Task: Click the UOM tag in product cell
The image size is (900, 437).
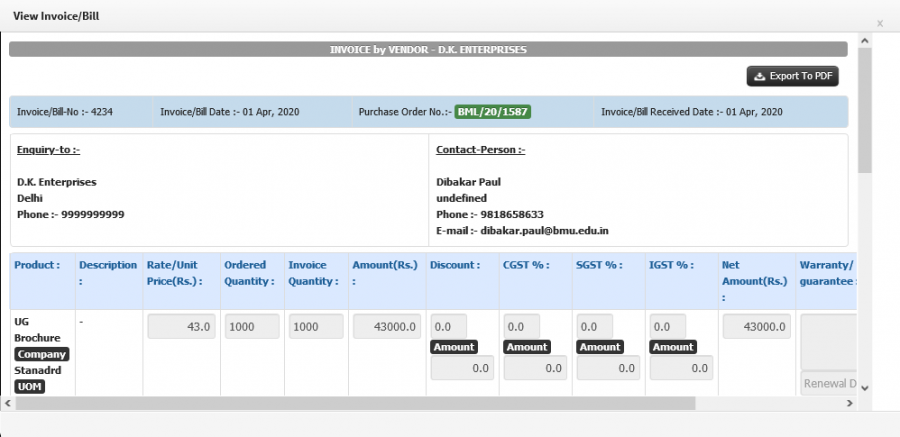Action: [x=29, y=386]
